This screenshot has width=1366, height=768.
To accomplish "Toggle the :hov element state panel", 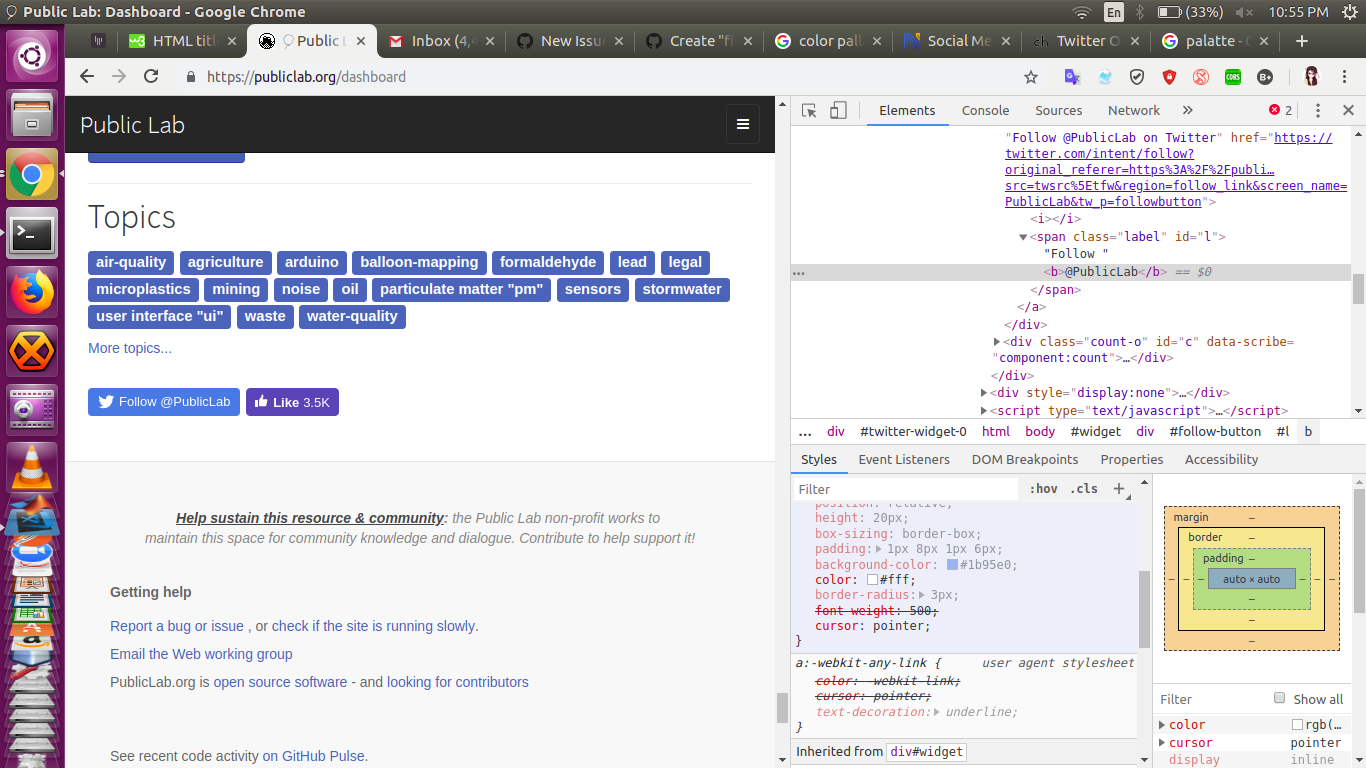I will coord(1043,489).
